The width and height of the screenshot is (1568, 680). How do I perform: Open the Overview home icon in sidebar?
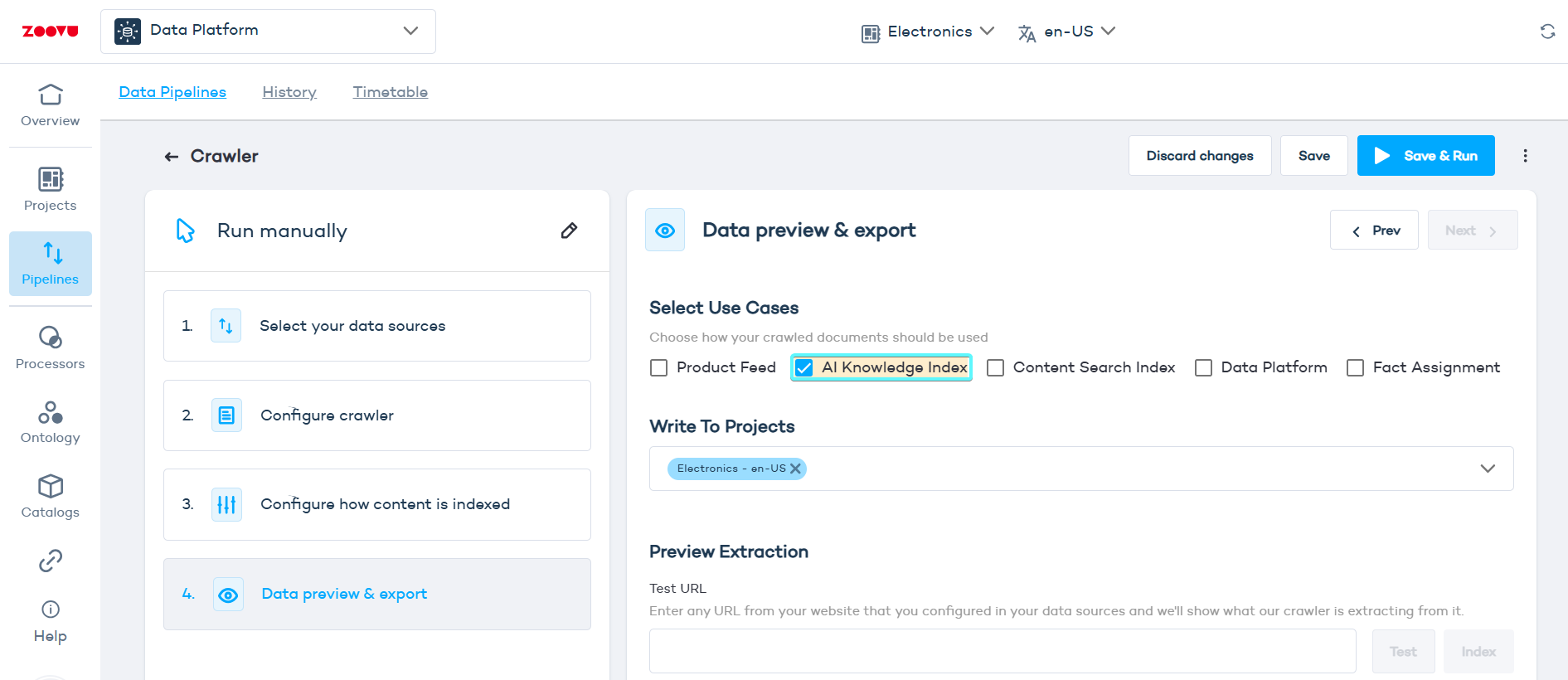tap(50, 95)
